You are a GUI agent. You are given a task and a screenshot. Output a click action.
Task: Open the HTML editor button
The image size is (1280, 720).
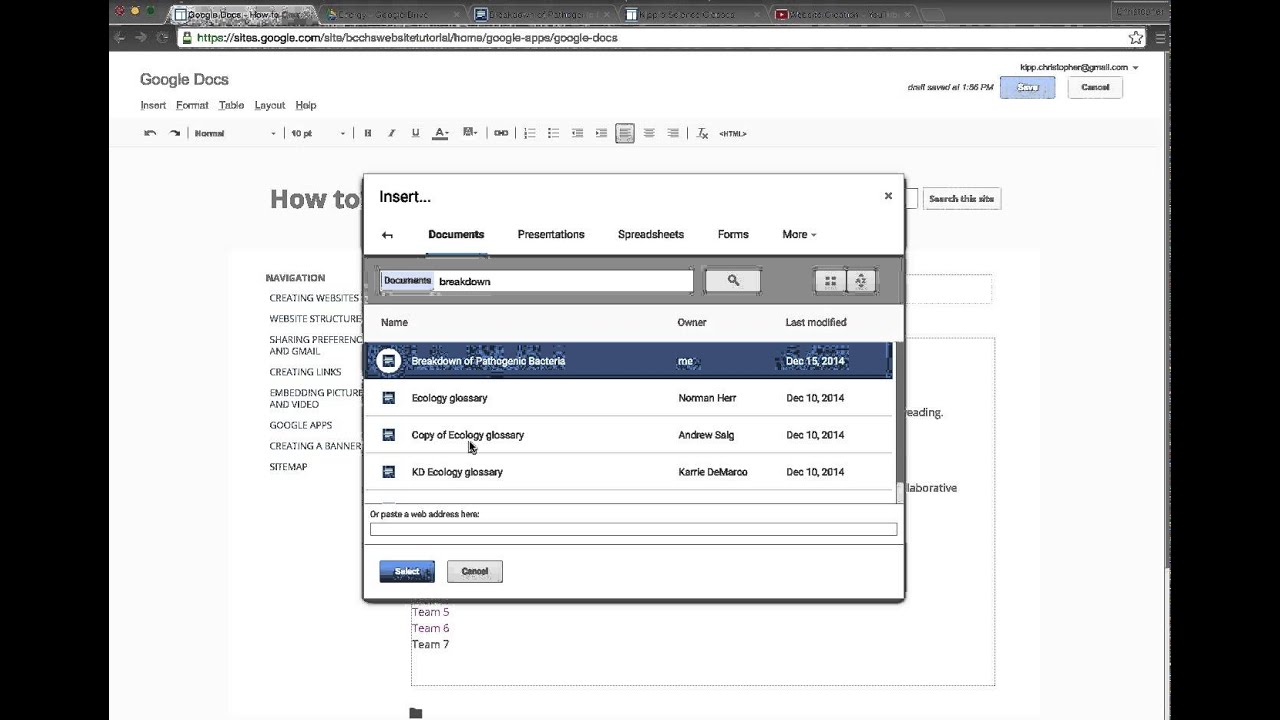[733, 133]
